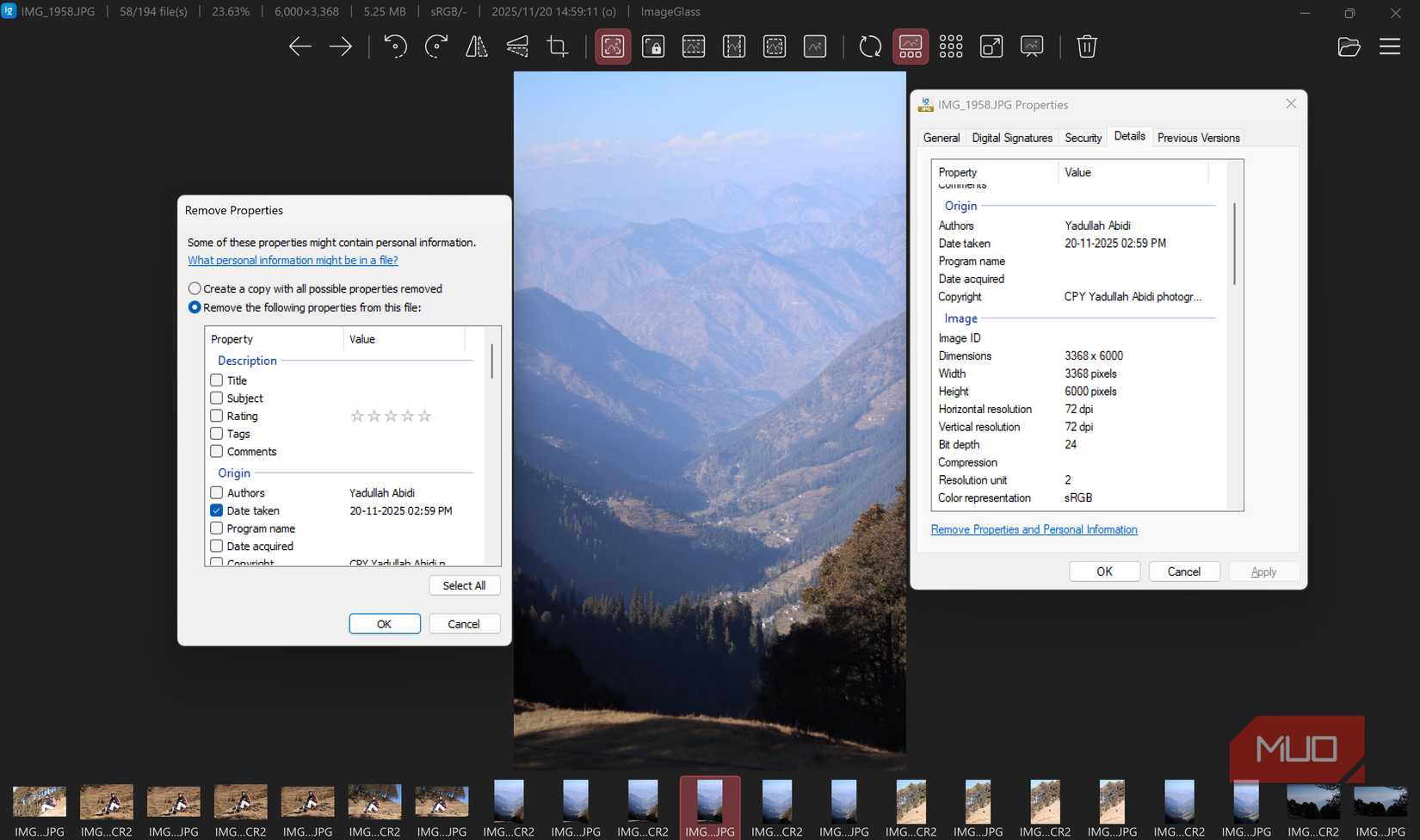Open the Remove Properties and Personal Information link

1033,528
